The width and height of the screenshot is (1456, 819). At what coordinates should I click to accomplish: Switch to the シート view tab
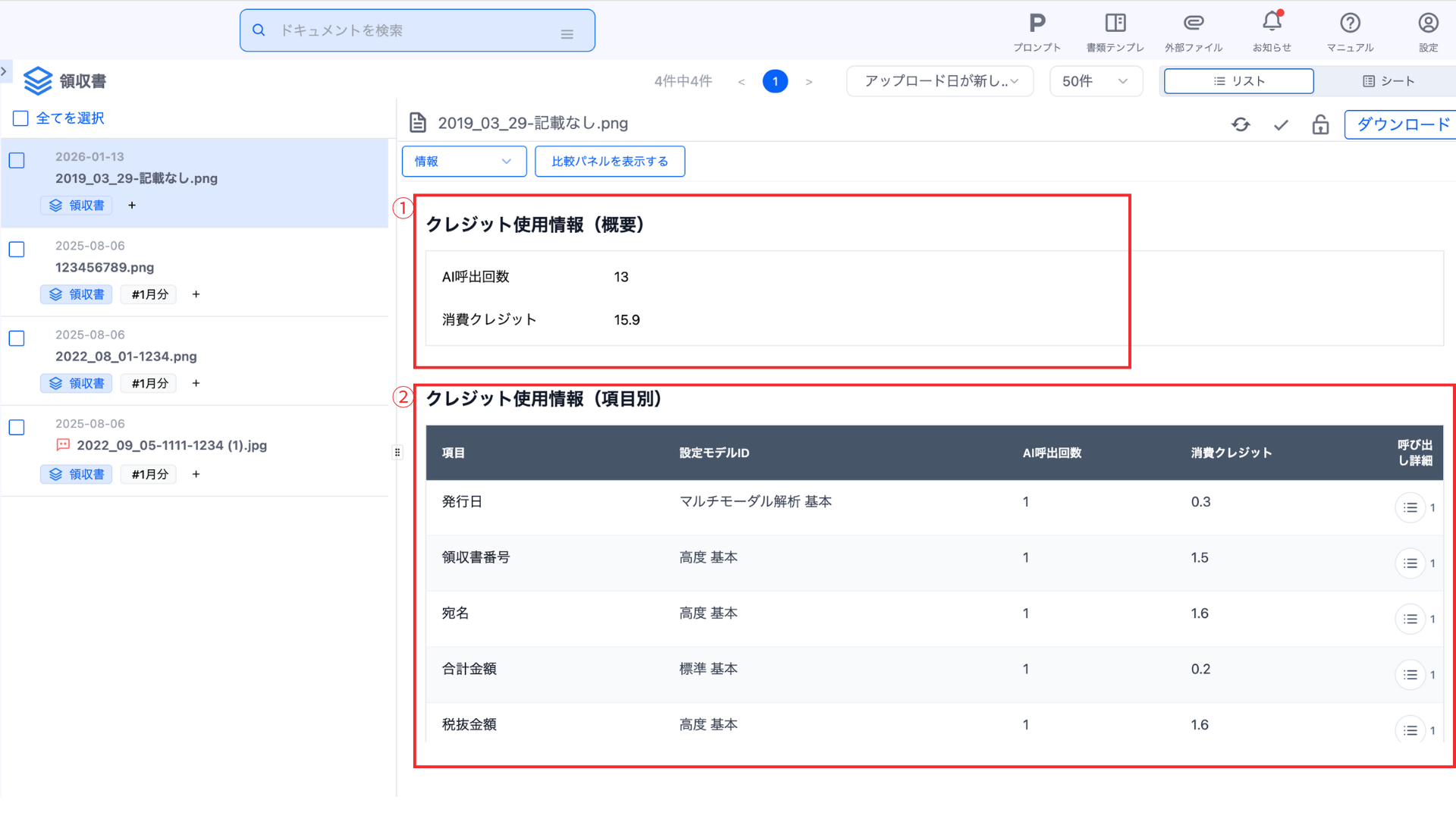click(x=1388, y=81)
